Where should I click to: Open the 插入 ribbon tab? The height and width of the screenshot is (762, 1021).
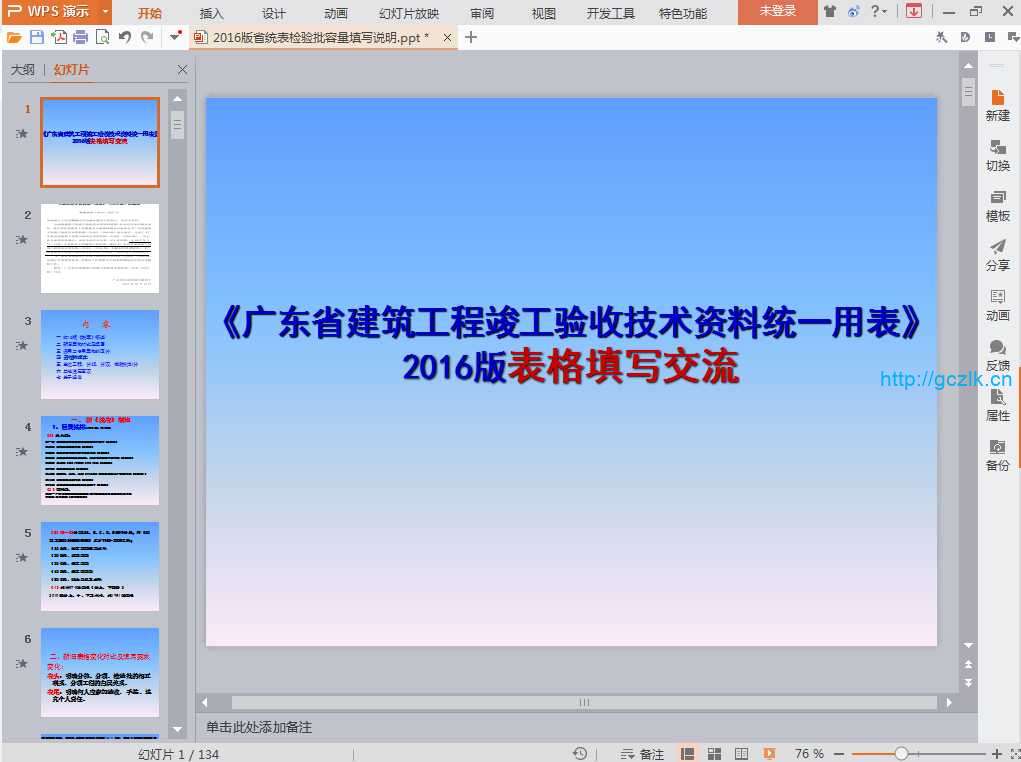click(212, 13)
